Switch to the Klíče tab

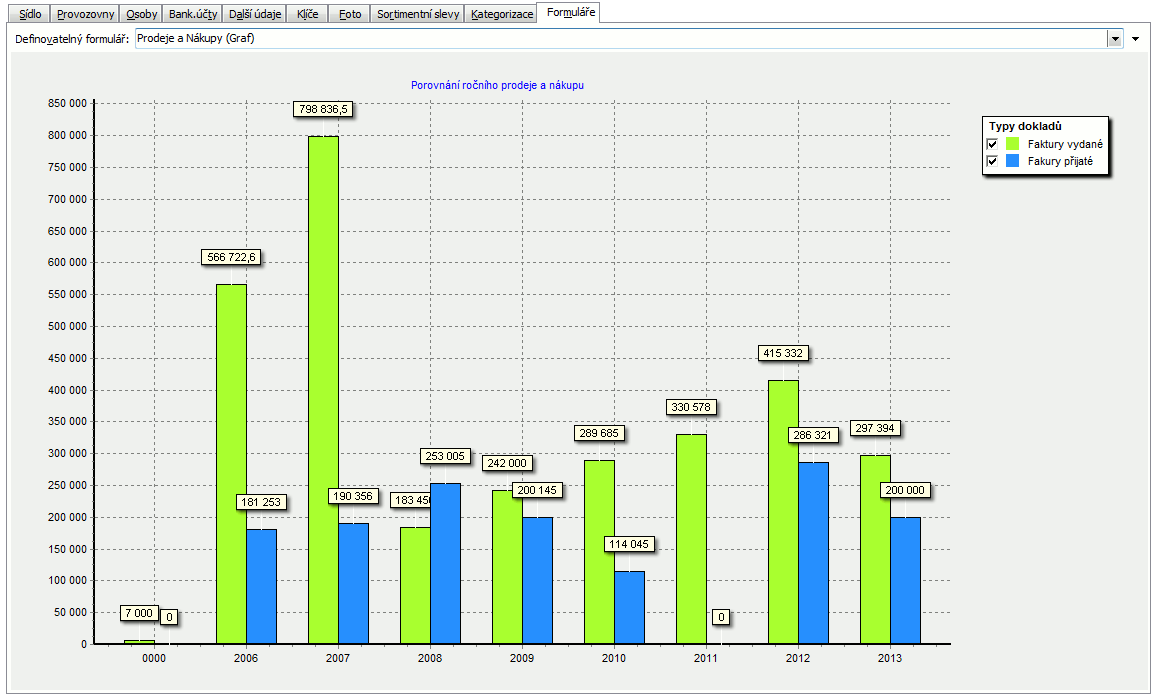tap(308, 15)
